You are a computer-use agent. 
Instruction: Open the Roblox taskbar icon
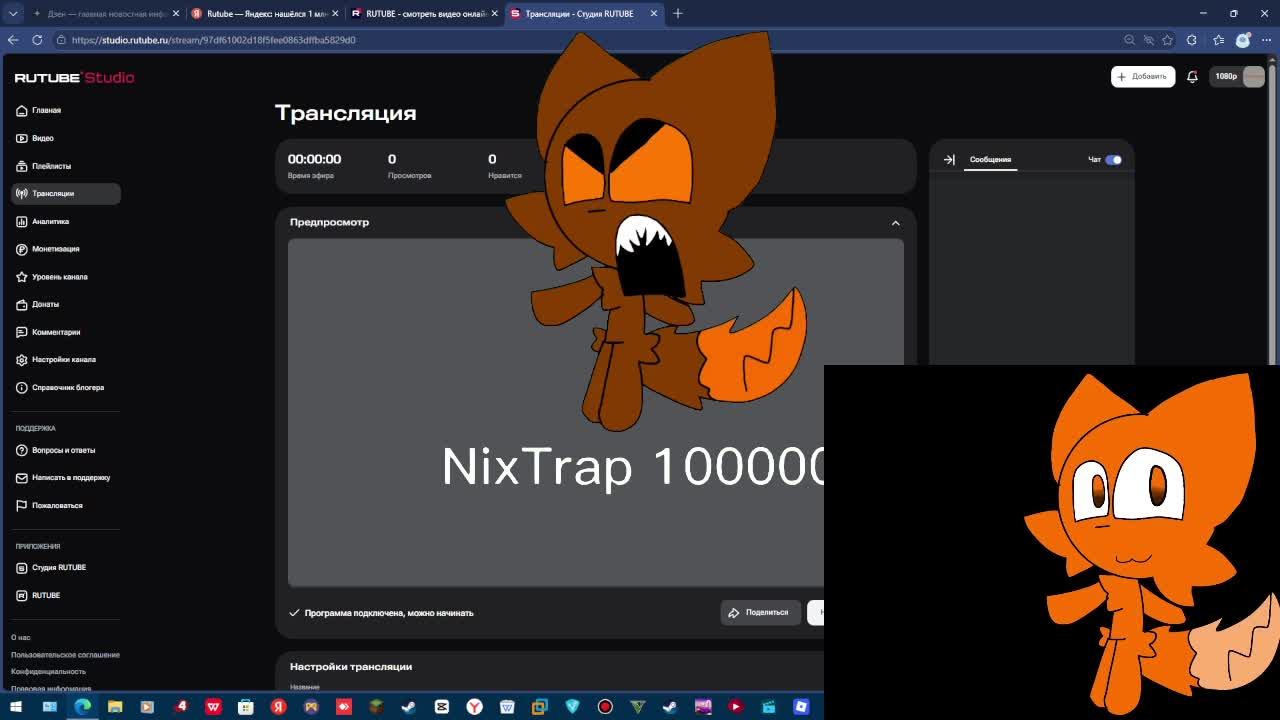(x=801, y=707)
